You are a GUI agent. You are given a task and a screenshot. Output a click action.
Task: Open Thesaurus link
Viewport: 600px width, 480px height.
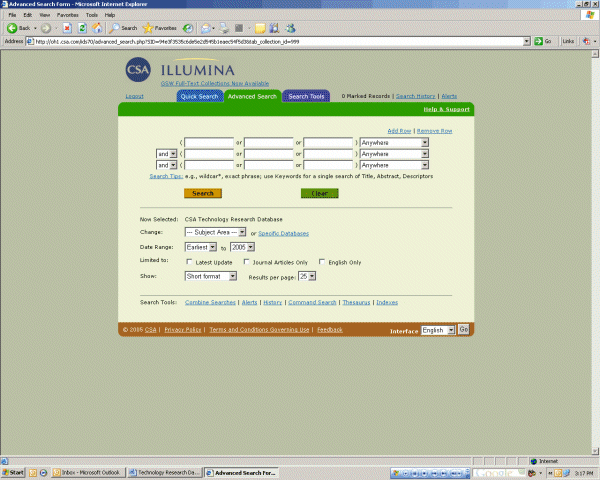click(356, 302)
